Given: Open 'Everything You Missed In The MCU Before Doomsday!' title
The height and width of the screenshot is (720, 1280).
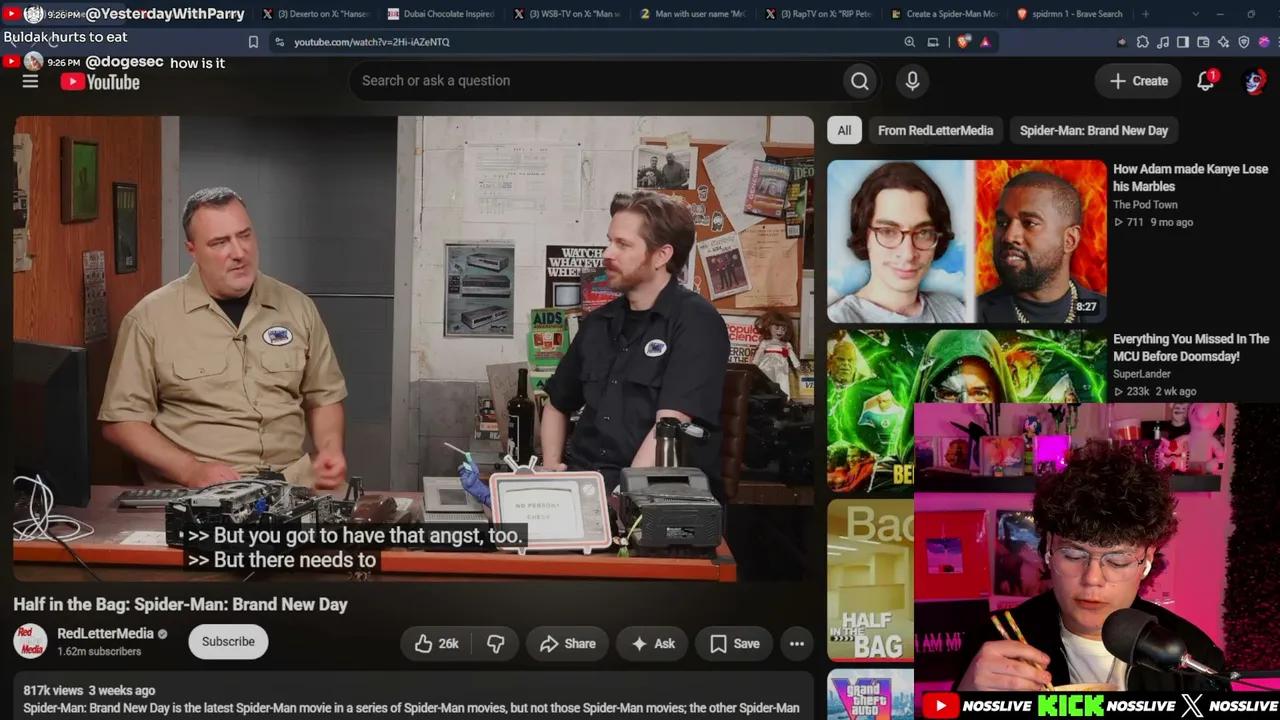Looking at the screenshot, I should tap(1191, 348).
